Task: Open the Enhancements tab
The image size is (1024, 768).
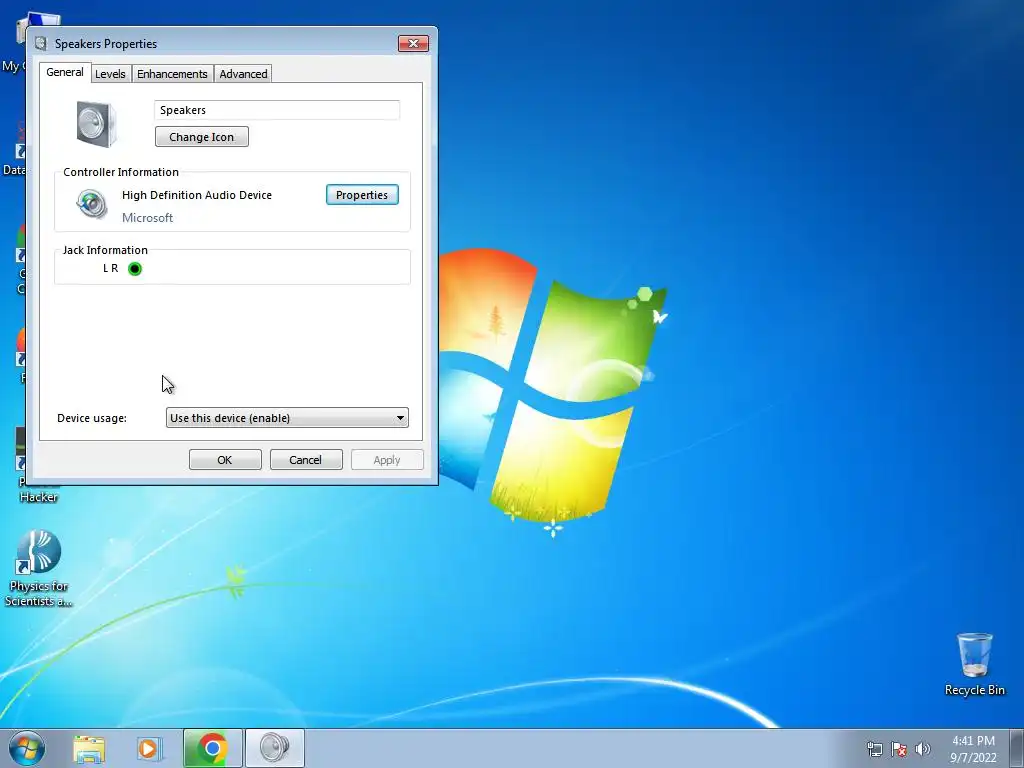Action: pos(172,74)
